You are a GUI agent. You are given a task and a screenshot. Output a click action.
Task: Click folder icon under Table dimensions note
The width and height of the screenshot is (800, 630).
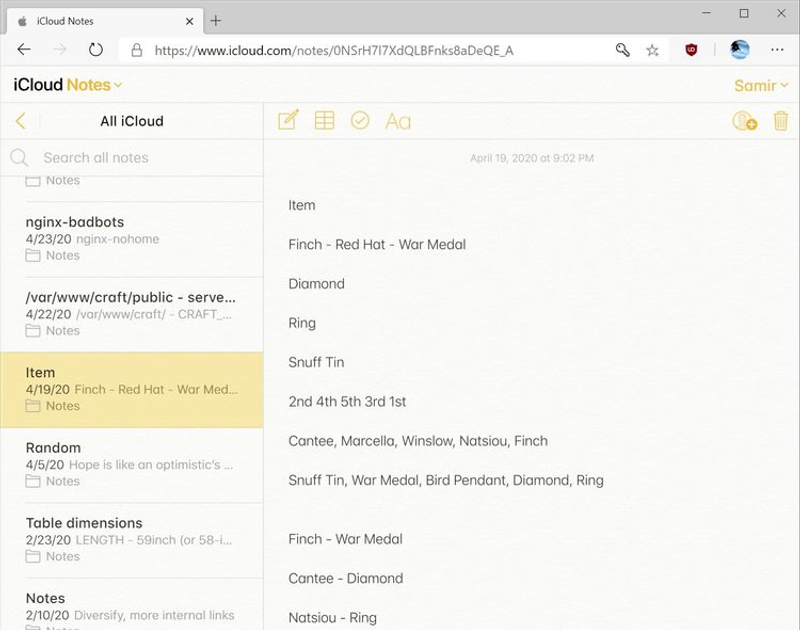point(33,557)
